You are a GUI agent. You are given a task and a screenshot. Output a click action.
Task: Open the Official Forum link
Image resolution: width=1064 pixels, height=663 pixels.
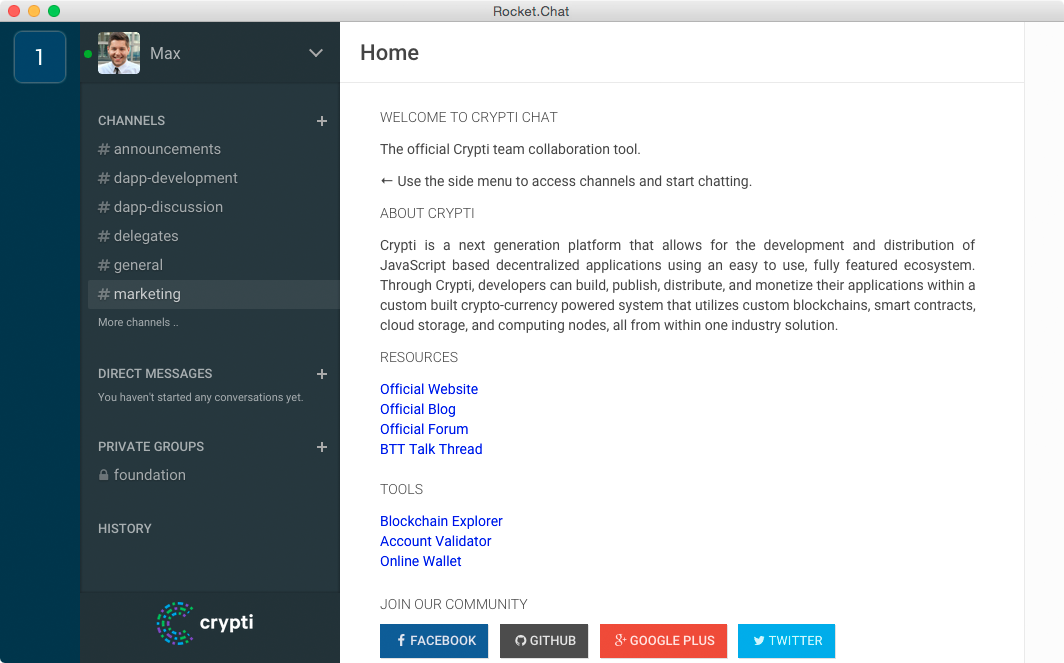tap(424, 430)
